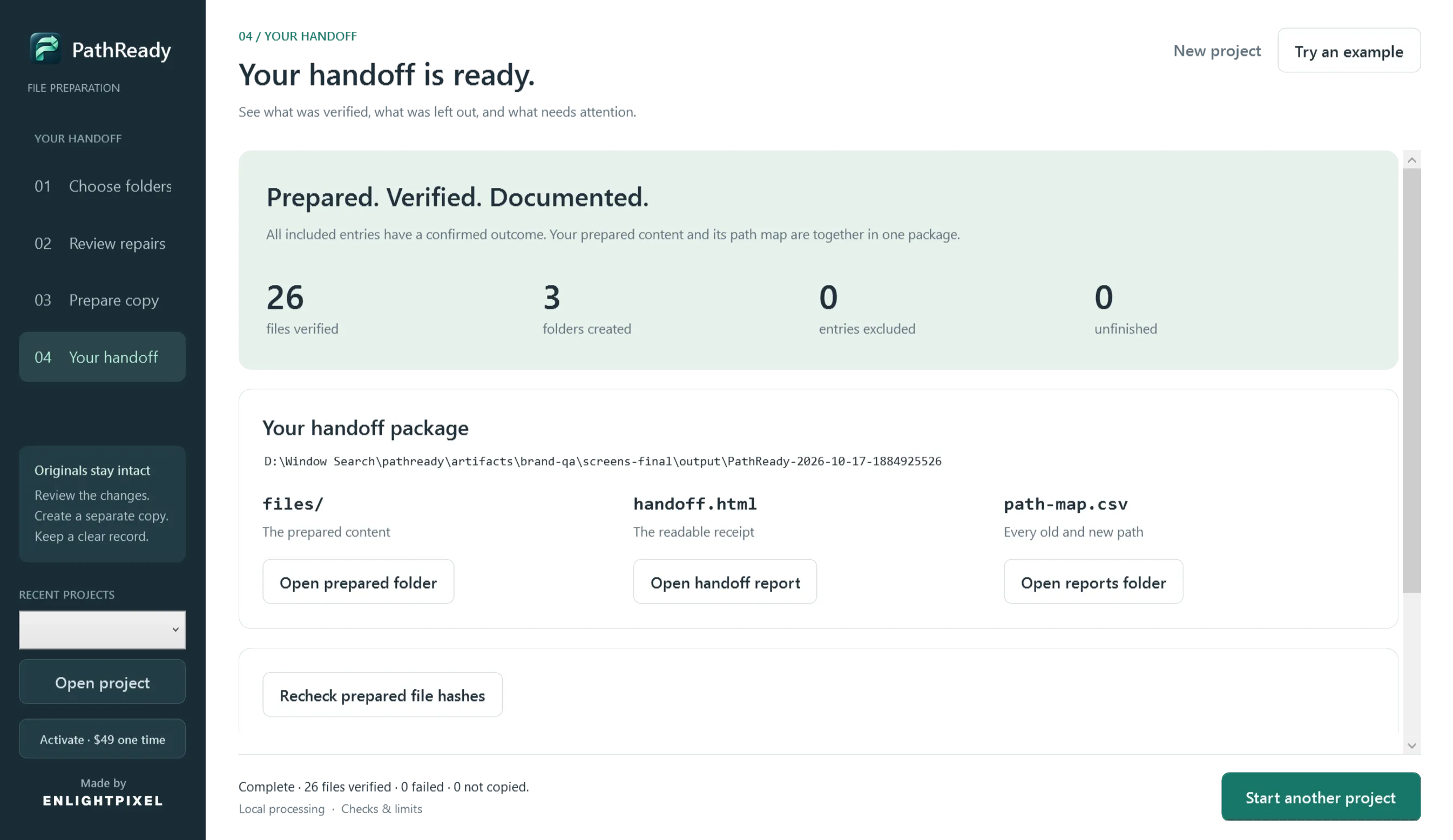This screenshot has height=840, width=1453.
Task: Open the prepared folder
Action: pyautogui.click(x=358, y=582)
